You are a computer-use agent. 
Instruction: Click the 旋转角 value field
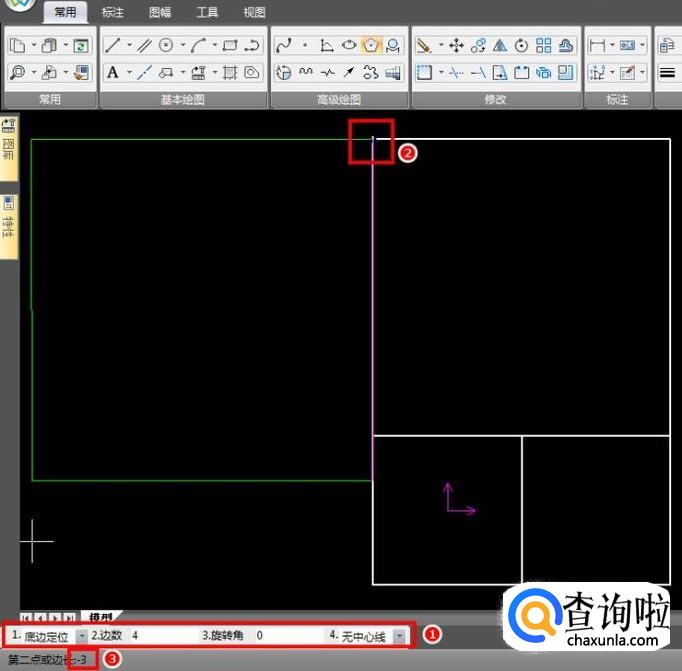tap(285, 636)
